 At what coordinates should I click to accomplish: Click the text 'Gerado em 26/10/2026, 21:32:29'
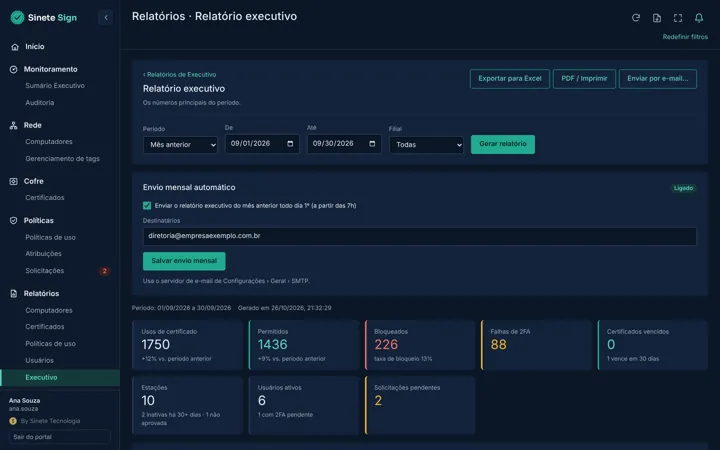tap(285, 308)
